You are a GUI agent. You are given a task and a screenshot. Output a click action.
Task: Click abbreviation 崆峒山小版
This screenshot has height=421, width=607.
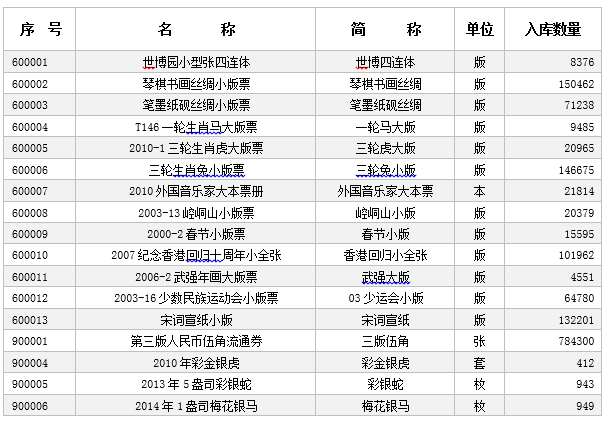pyautogui.click(x=385, y=213)
